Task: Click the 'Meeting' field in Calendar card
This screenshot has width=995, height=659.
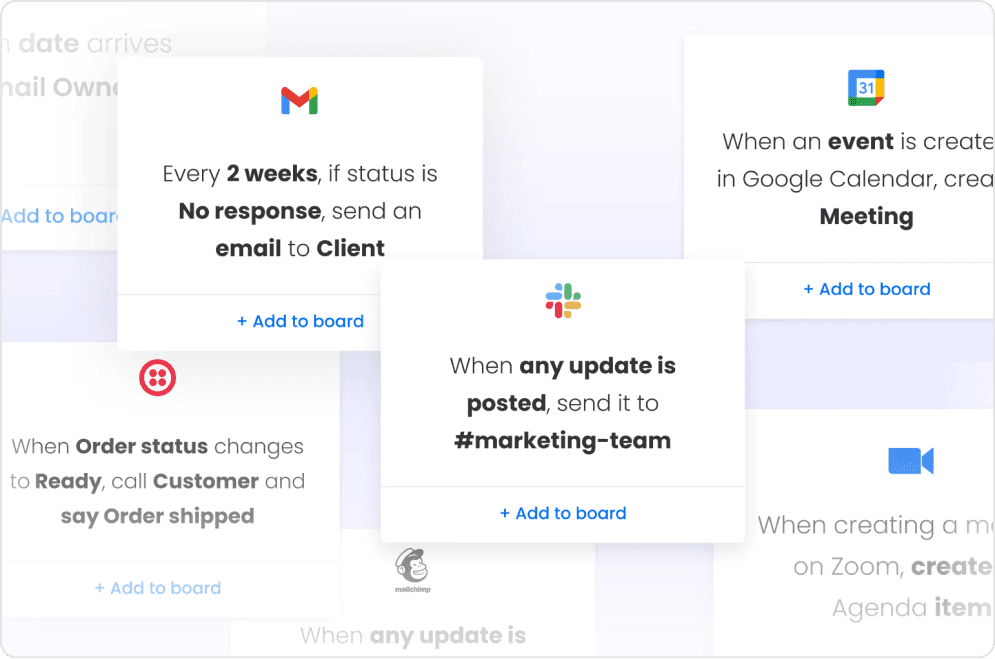Action: [867, 216]
